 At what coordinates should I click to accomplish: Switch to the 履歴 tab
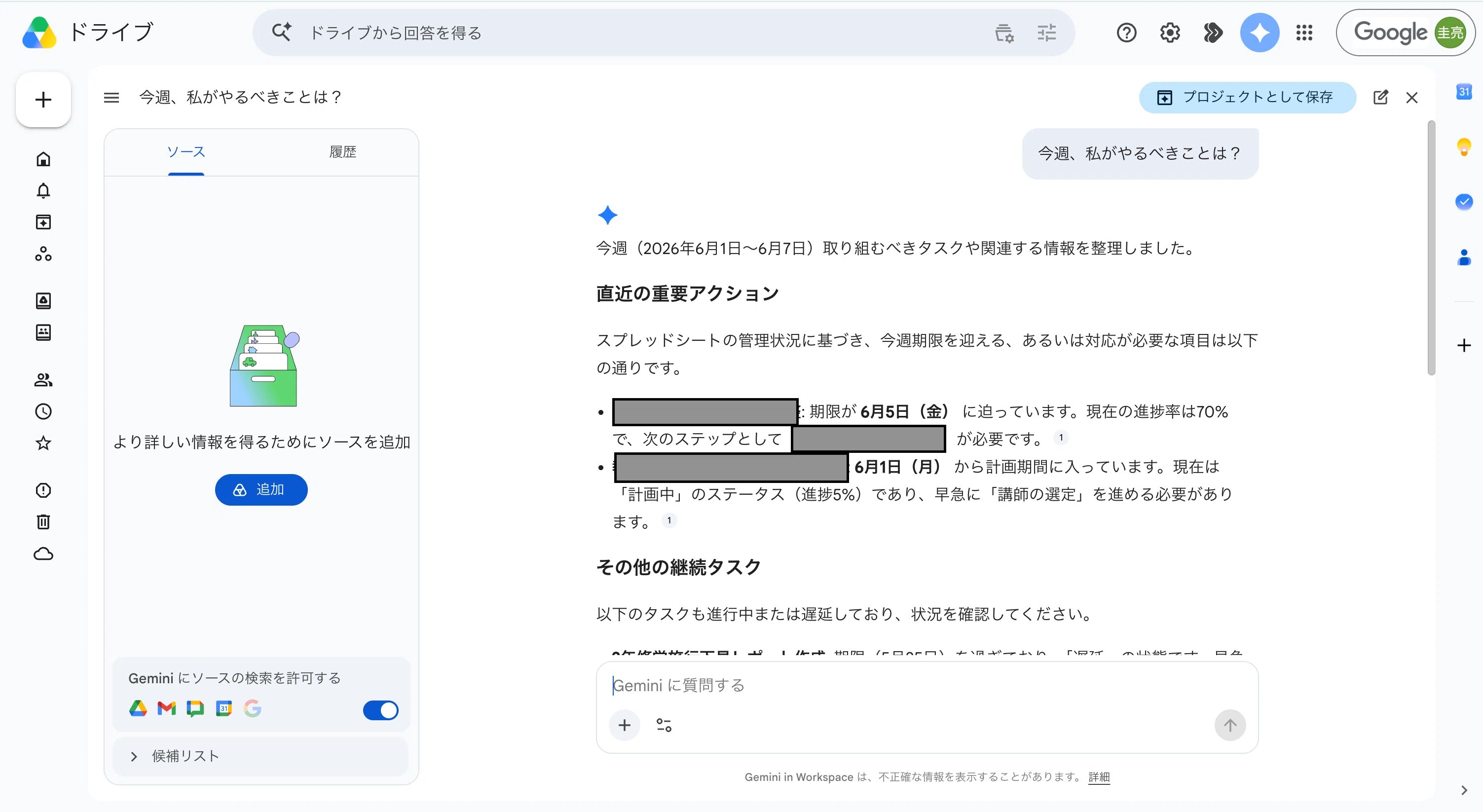342,152
